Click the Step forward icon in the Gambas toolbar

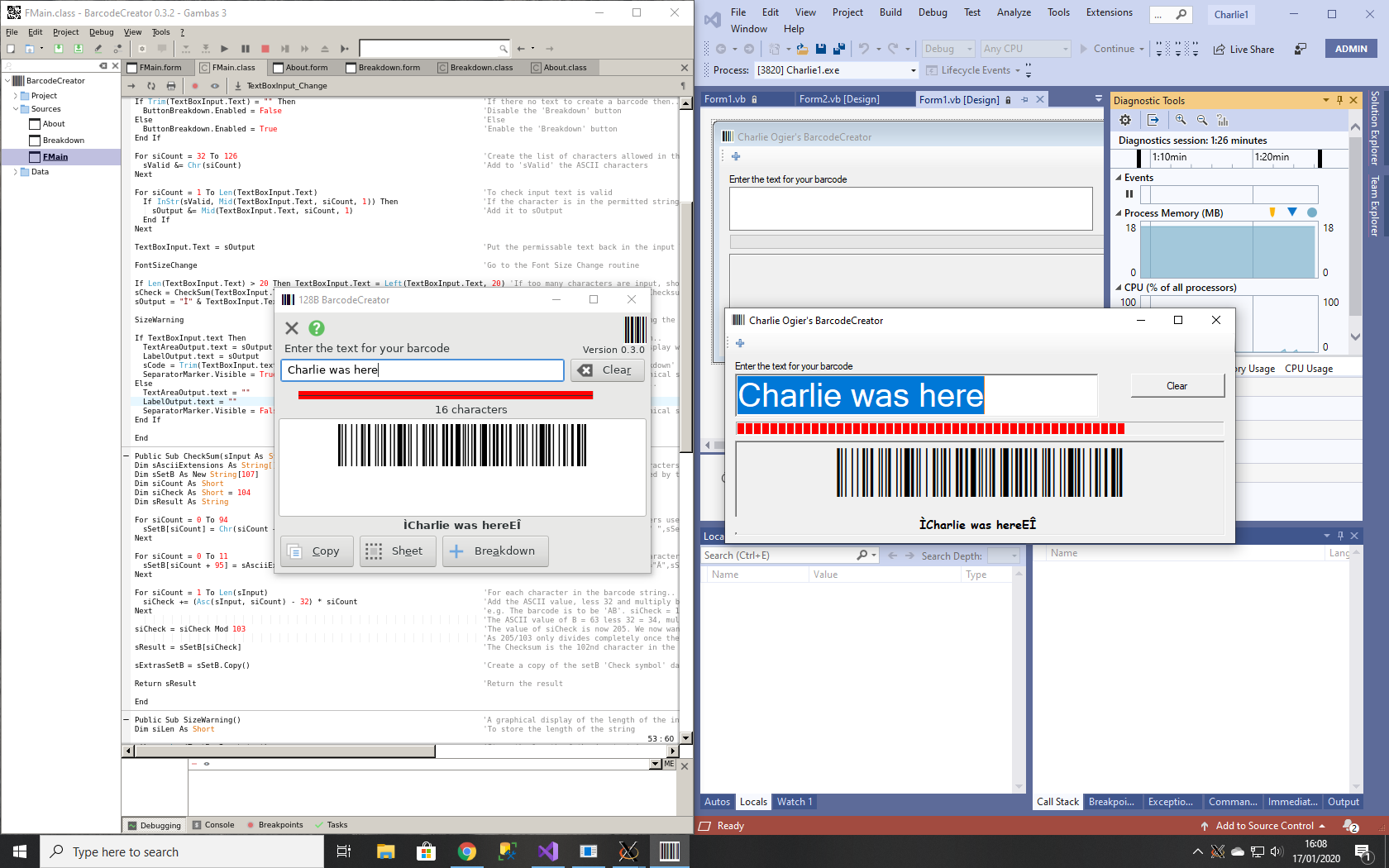pos(285,49)
